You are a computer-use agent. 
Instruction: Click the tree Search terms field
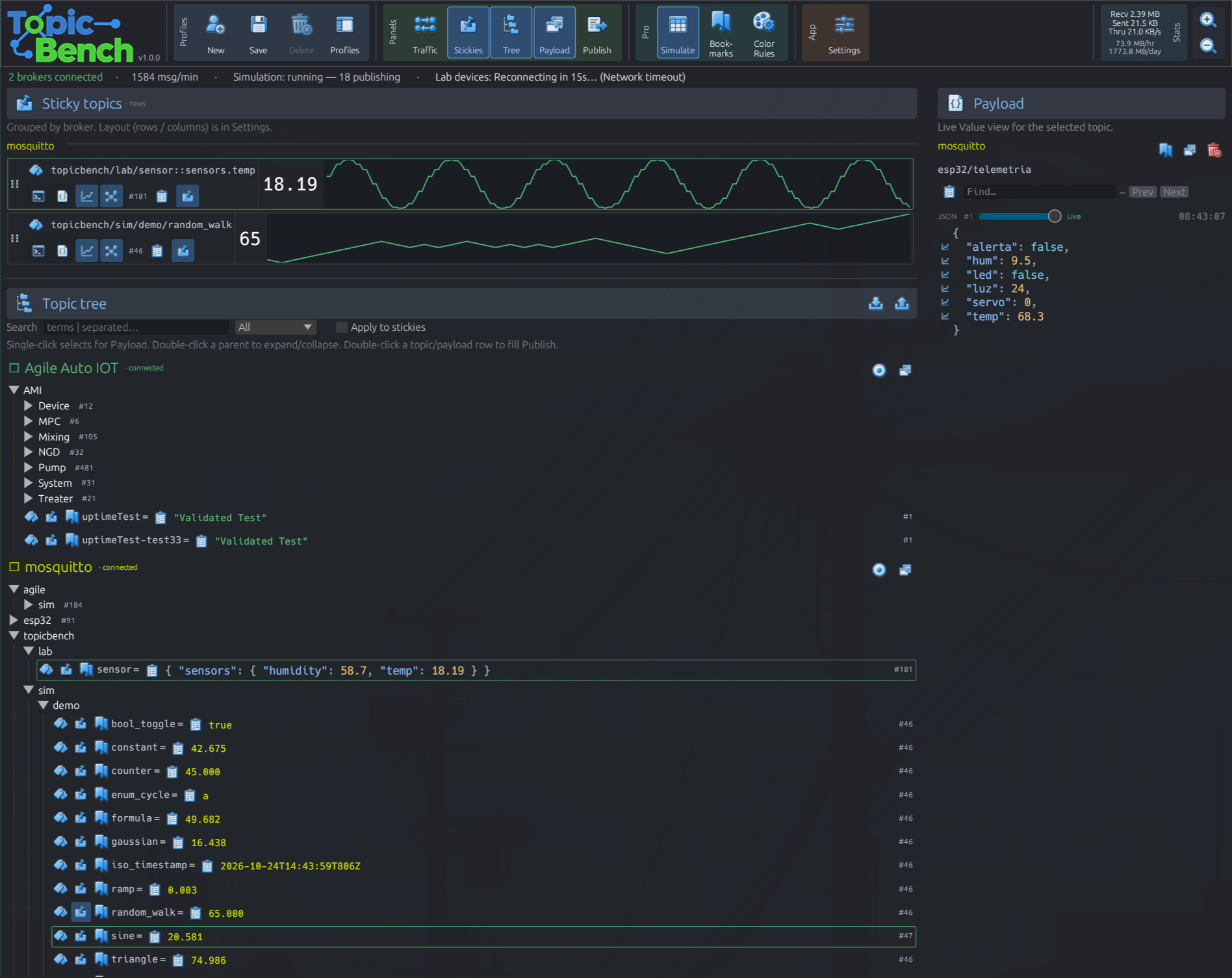136,327
